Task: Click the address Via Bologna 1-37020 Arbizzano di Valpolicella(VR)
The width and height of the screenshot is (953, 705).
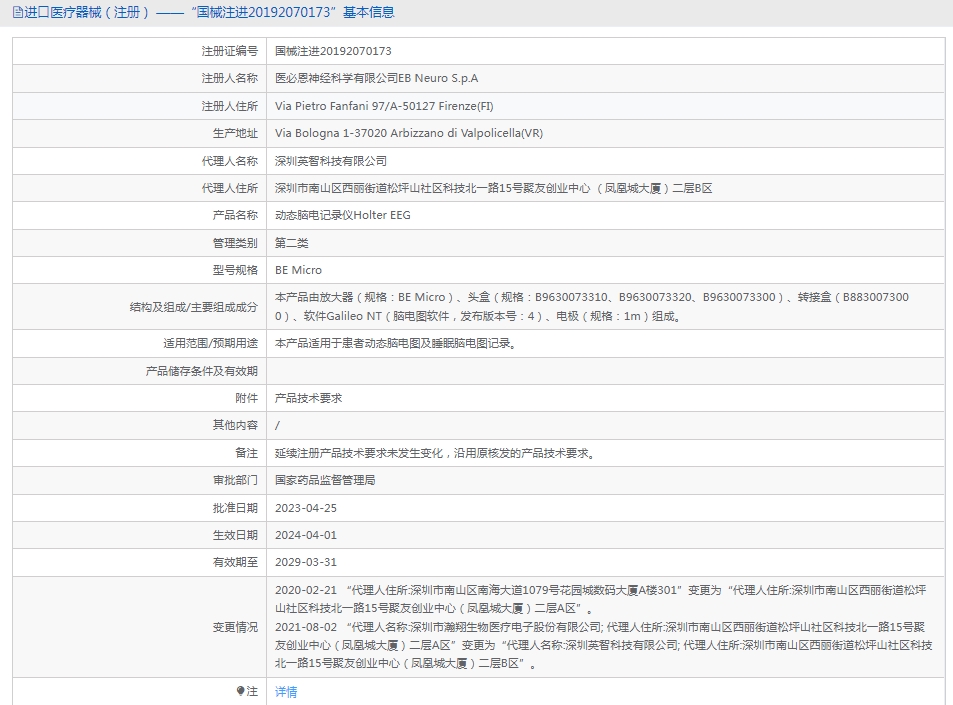Action: tap(408, 133)
